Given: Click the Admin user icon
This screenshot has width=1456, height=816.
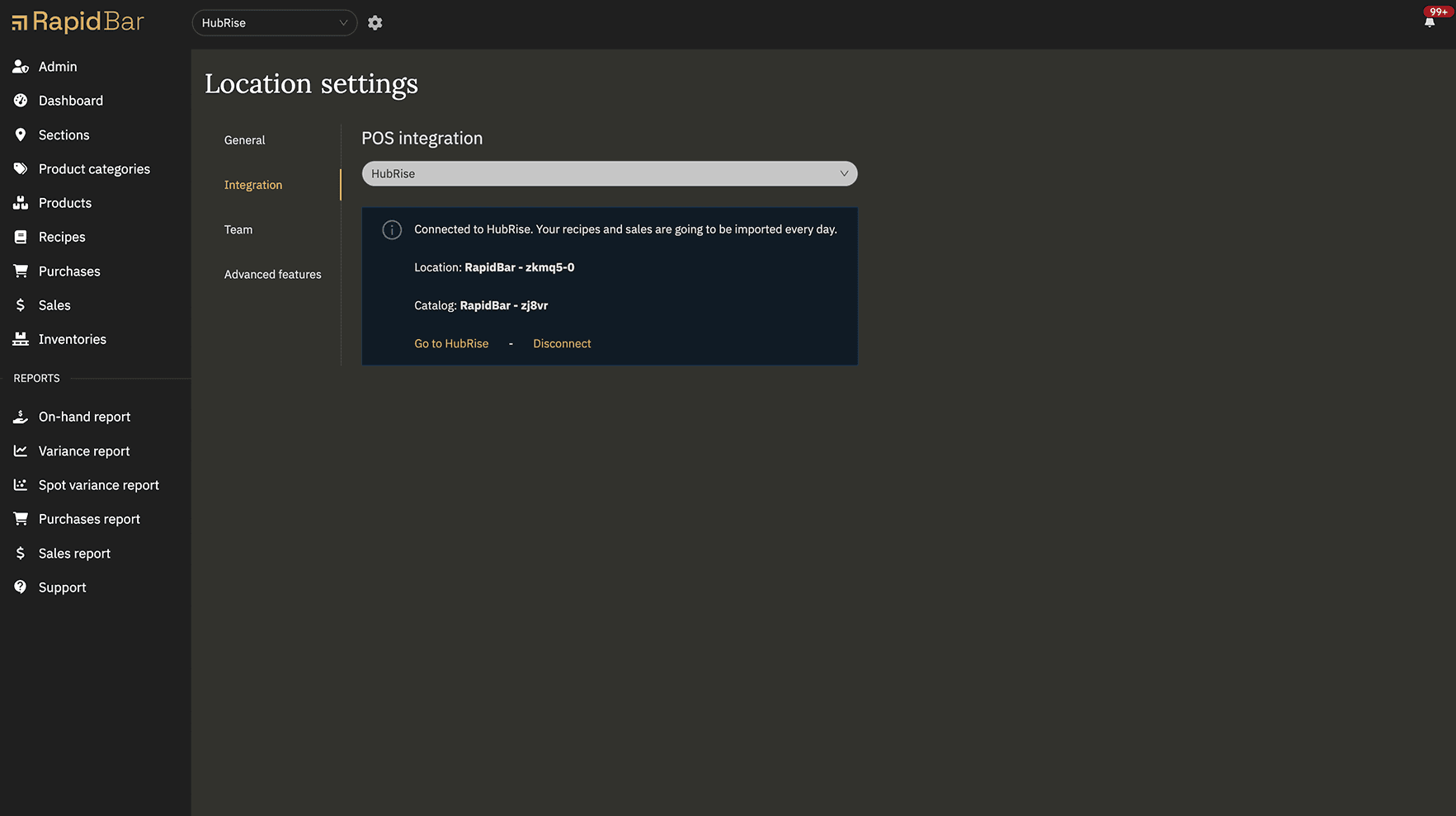Looking at the screenshot, I should point(21,67).
